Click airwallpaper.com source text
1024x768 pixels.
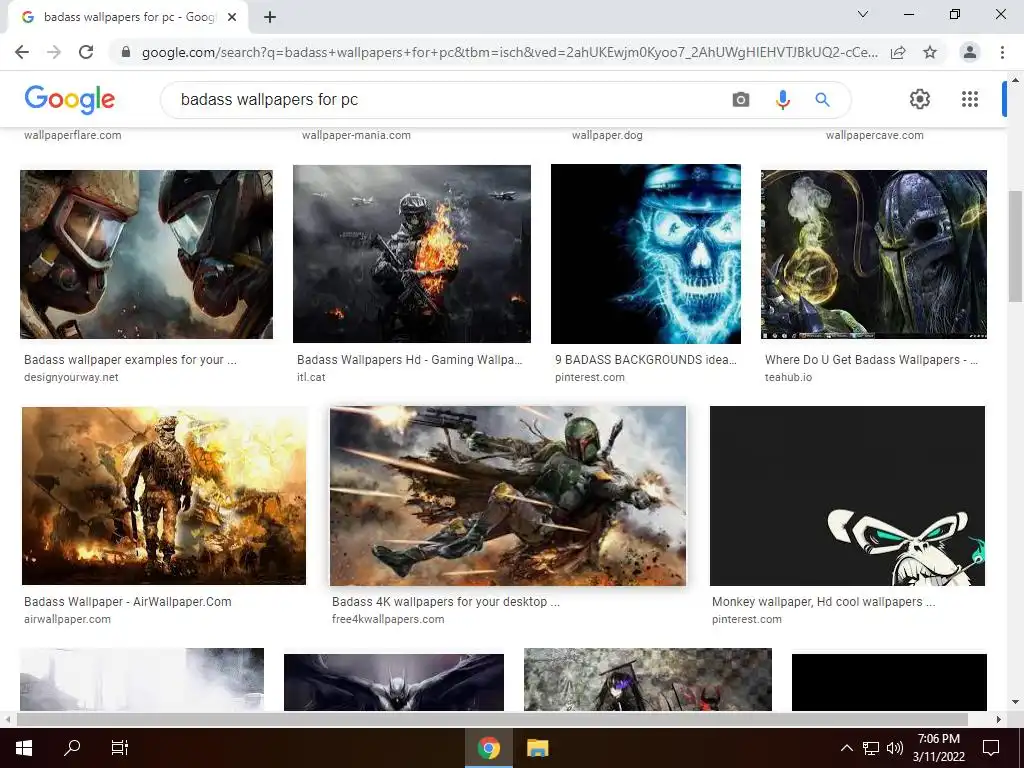[x=67, y=619]
